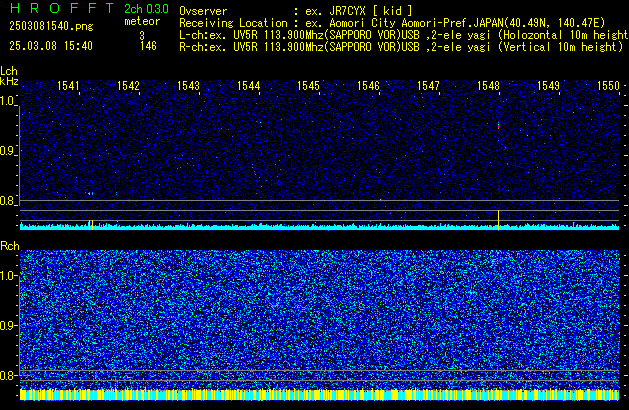Click the 1544 time marker
The width and height of the screenshot is (629, 410).
pos(248,86)
